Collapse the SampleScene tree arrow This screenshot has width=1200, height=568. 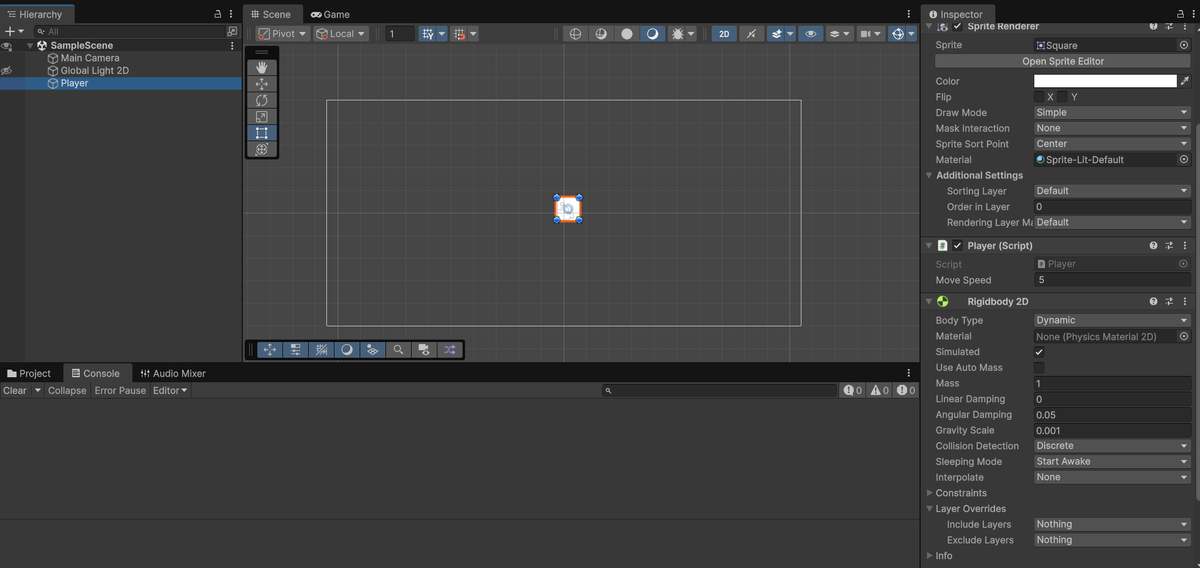click(x=30, y=46)
